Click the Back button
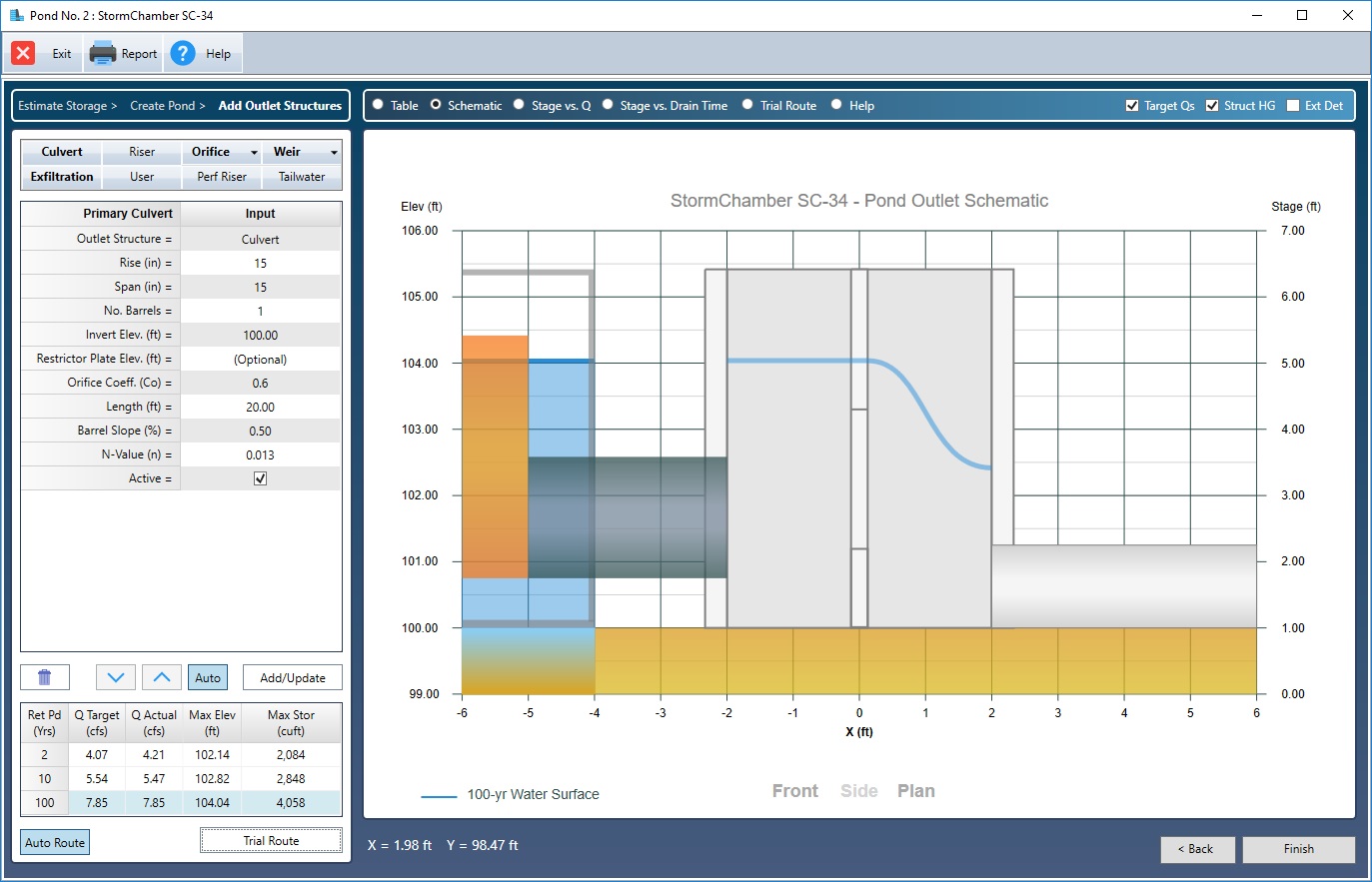This screenshot has height=882, width=1372. (x=1198, y=849)
